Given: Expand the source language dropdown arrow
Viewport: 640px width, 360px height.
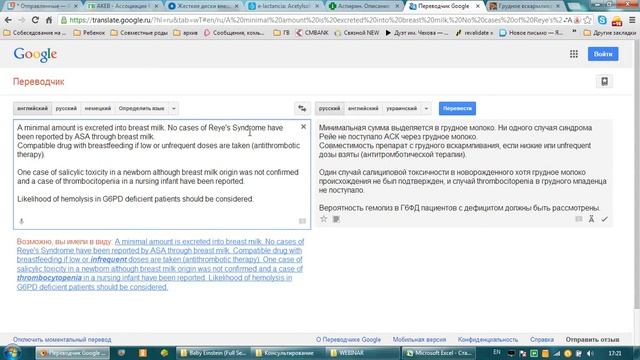Looking at the screenshot, I should (173, 109).
